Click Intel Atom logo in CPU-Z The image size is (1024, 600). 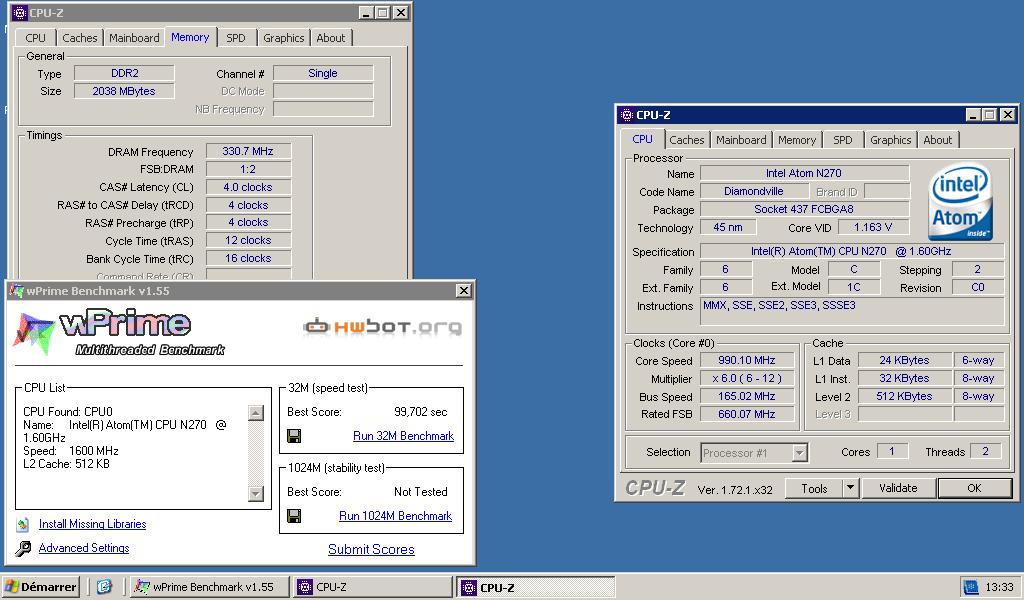[960, 202]
